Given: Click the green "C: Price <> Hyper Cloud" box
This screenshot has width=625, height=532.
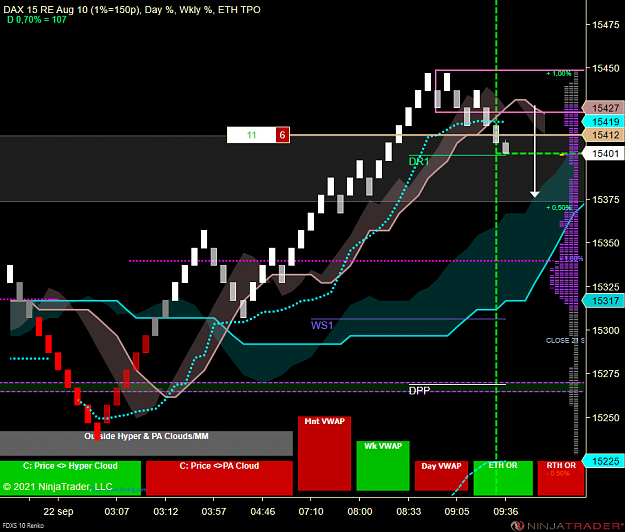Looking at the screenshot, I should coord(70,478).
